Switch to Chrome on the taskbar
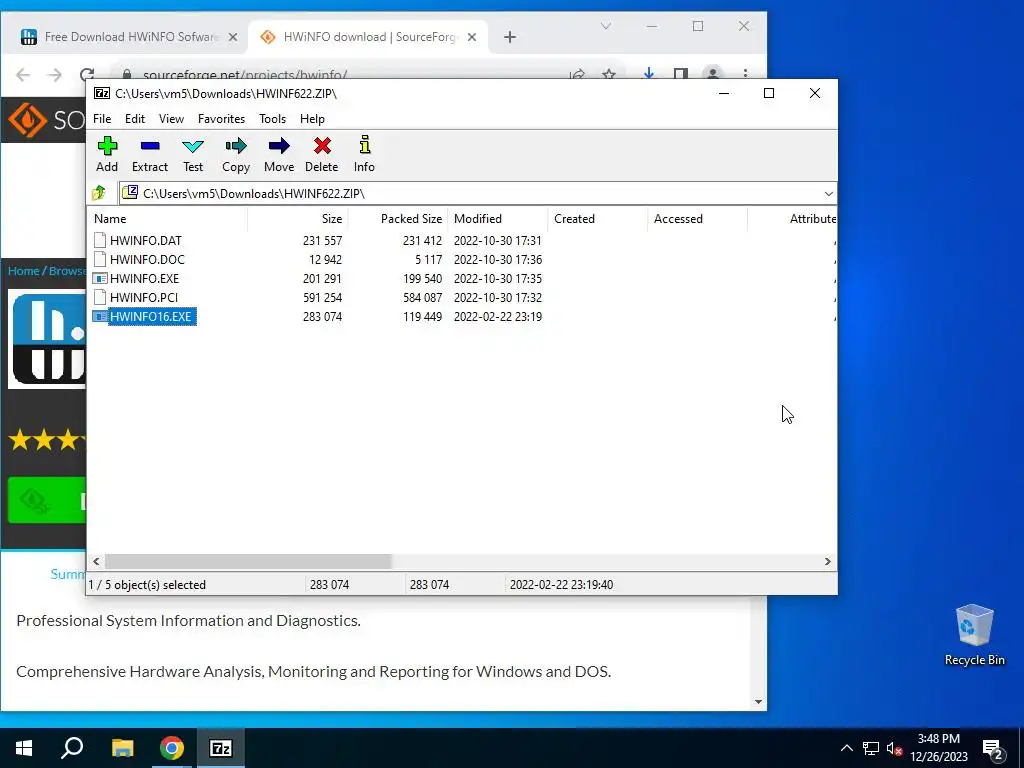This screenshot has width=1024, height=768. tap(172, 748)
